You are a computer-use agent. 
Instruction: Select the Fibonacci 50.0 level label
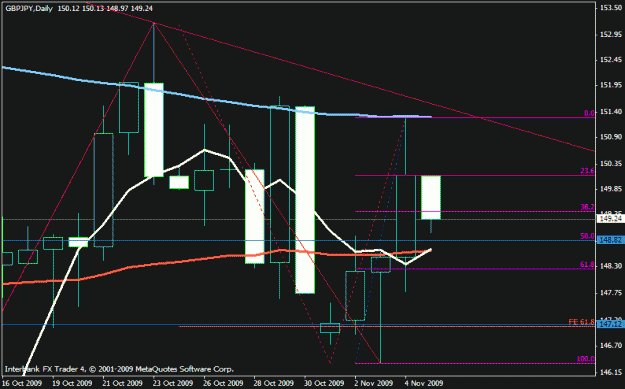click(x=587, y=236)
